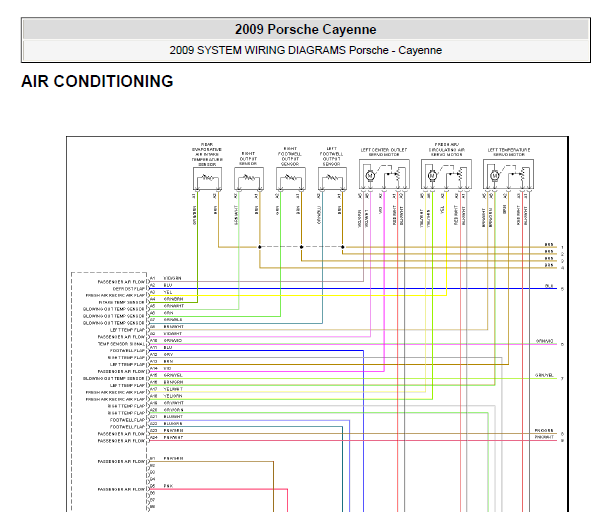Screen dimensions: 608x512
Task: Click the 'DEFROST FLAP' pin label
Action: coord(129,289)
